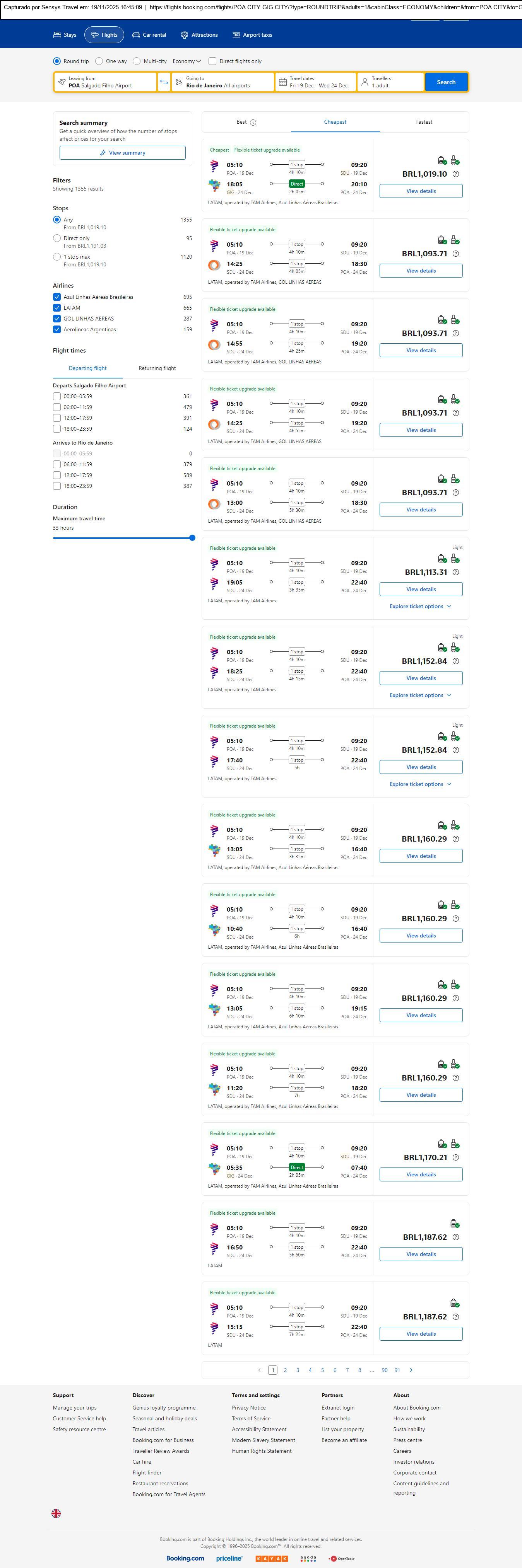Click the blue Search button
The height and width of the screenshot is (1568, 522).
[x=446, y=82]
